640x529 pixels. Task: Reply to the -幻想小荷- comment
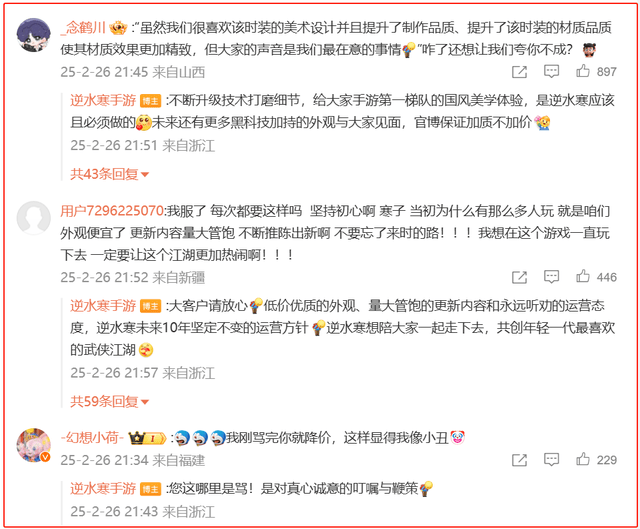(551, 460)
